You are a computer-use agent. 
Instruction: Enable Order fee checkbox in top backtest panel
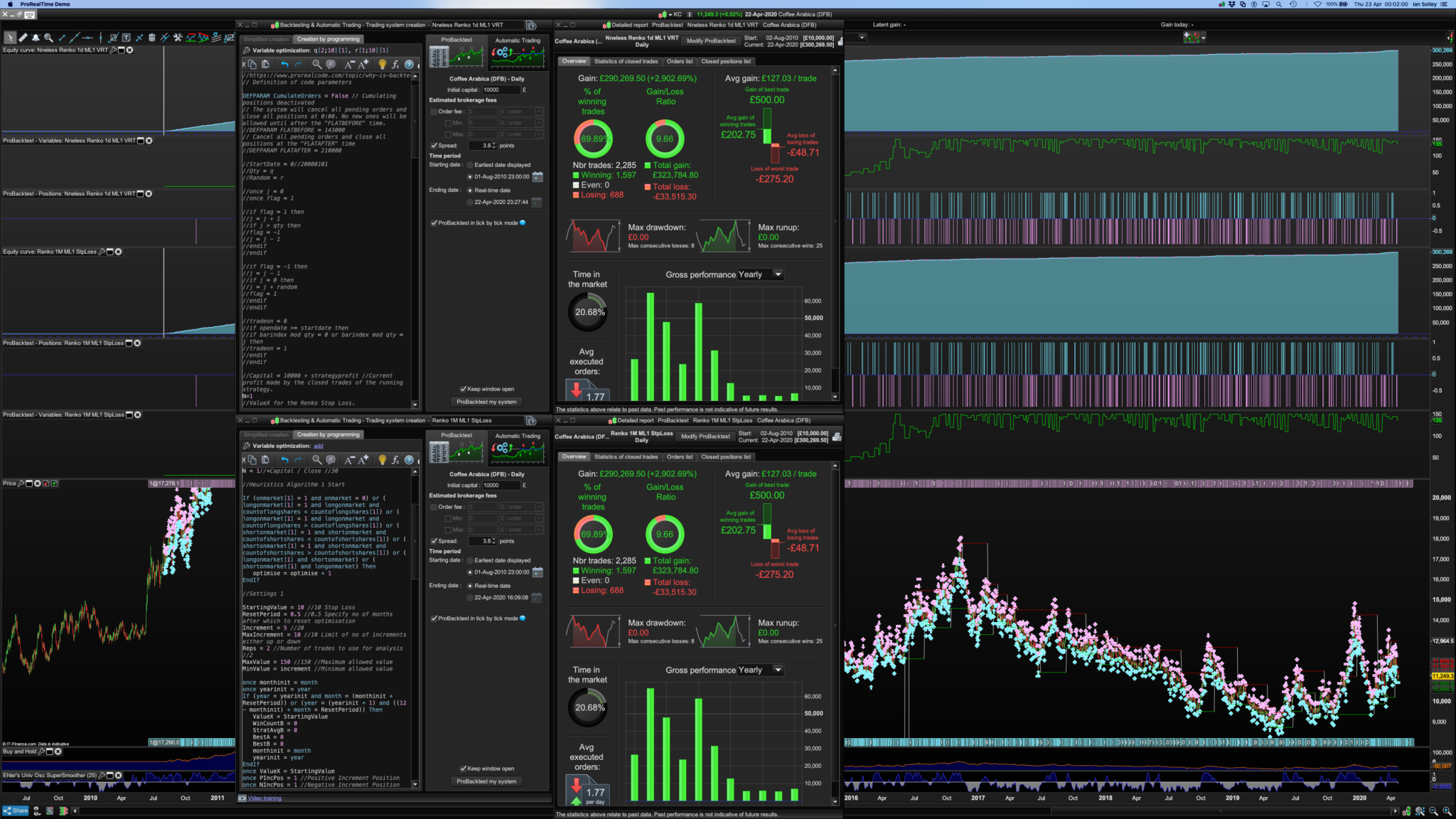pos(434,112)
